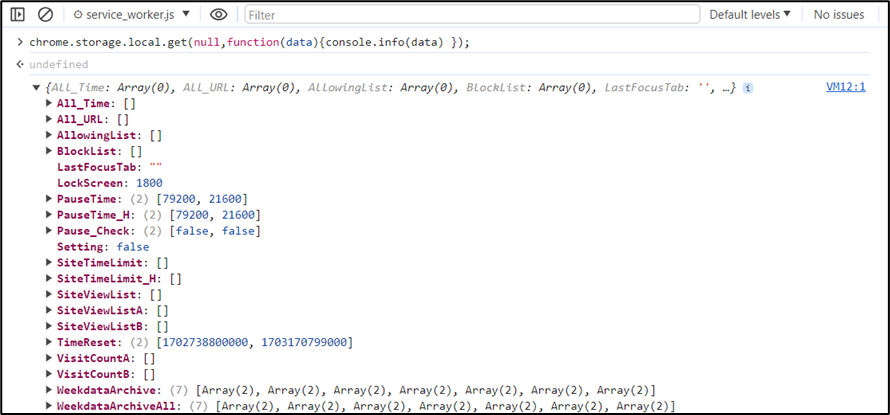
Task: Expand the SiteViewList array
Action: [49, 294]
